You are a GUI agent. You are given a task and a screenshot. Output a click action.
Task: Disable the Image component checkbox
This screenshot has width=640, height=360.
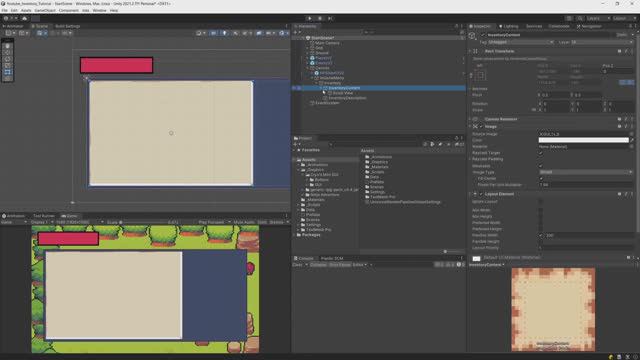(481, 127)
